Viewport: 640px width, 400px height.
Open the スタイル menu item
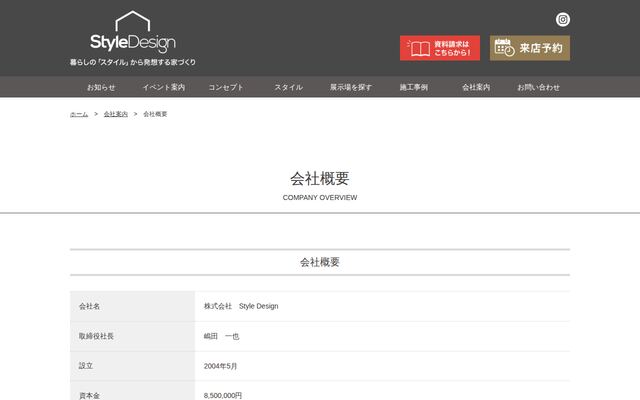289,87
